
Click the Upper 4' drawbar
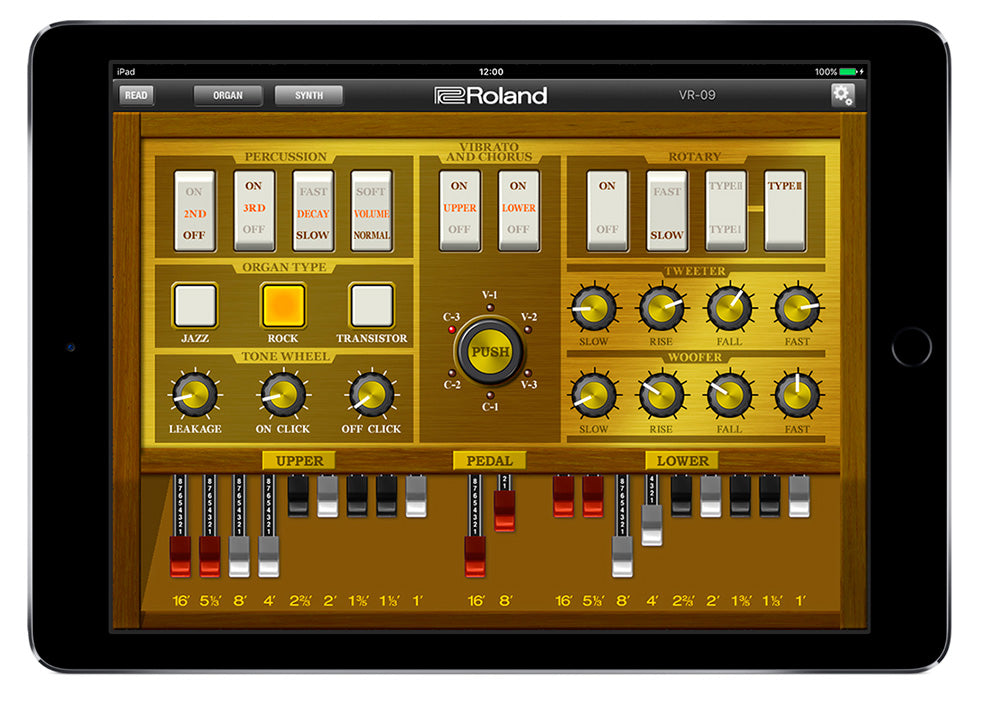pyautogui.click(x=268, y=556)
